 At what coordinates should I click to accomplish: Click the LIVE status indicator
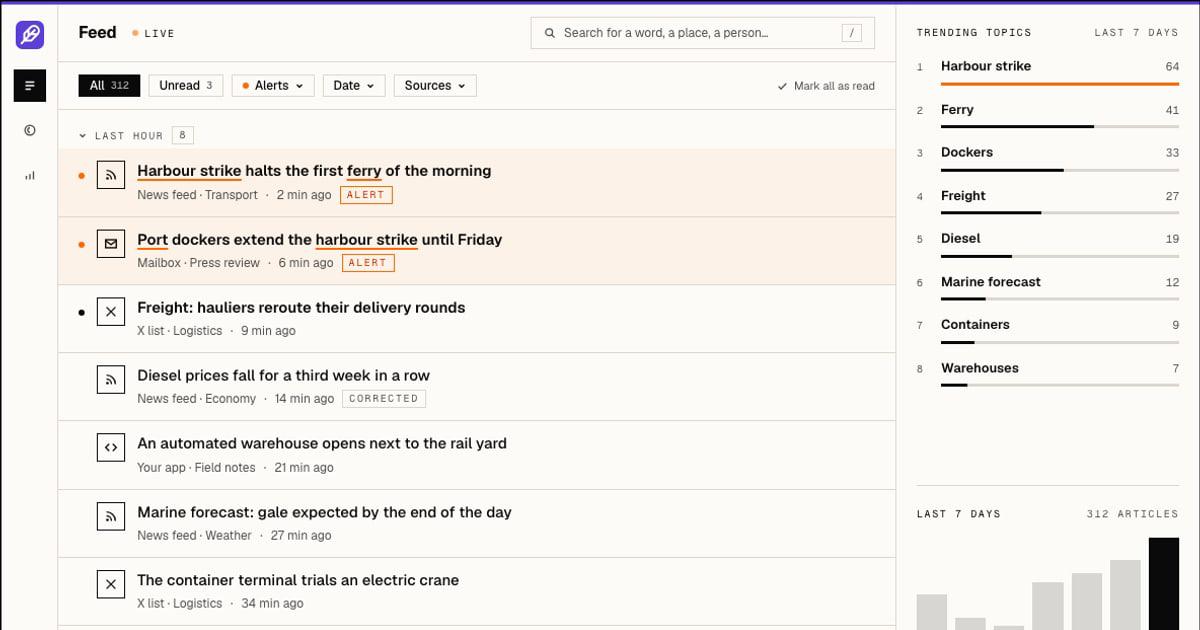(153, 33)
